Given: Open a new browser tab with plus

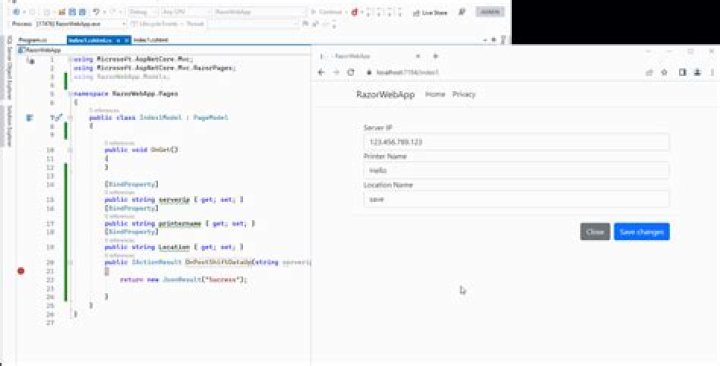Looking at the screenshot, I should pyautogui.click(x=436, y=56).
